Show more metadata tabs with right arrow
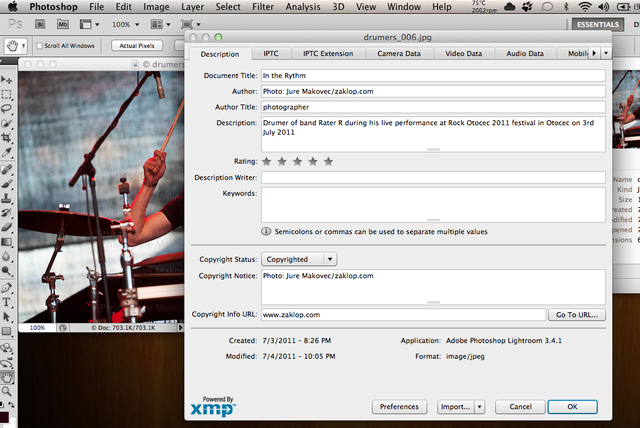 click(x=594, y=53)
